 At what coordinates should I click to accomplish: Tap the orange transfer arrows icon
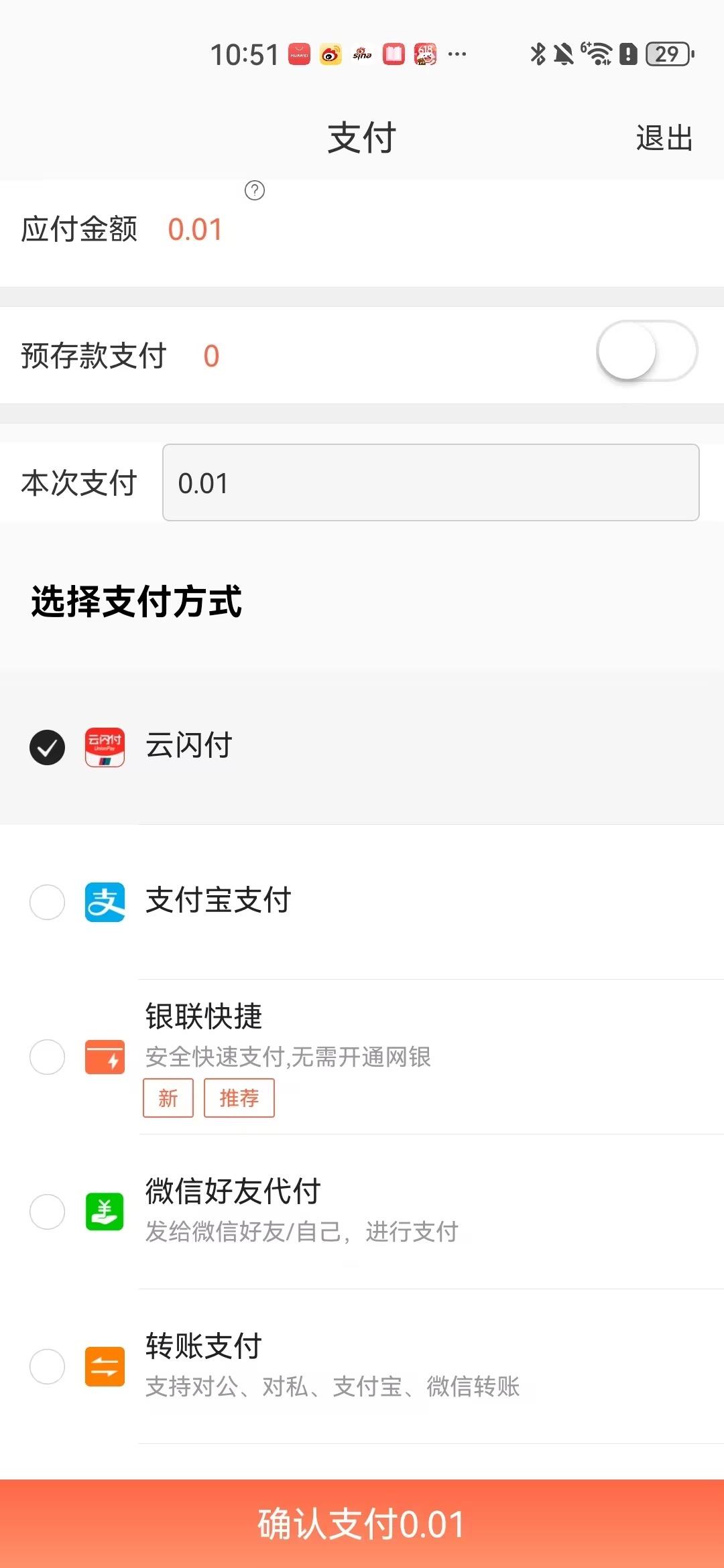(x=105, y=1366)
